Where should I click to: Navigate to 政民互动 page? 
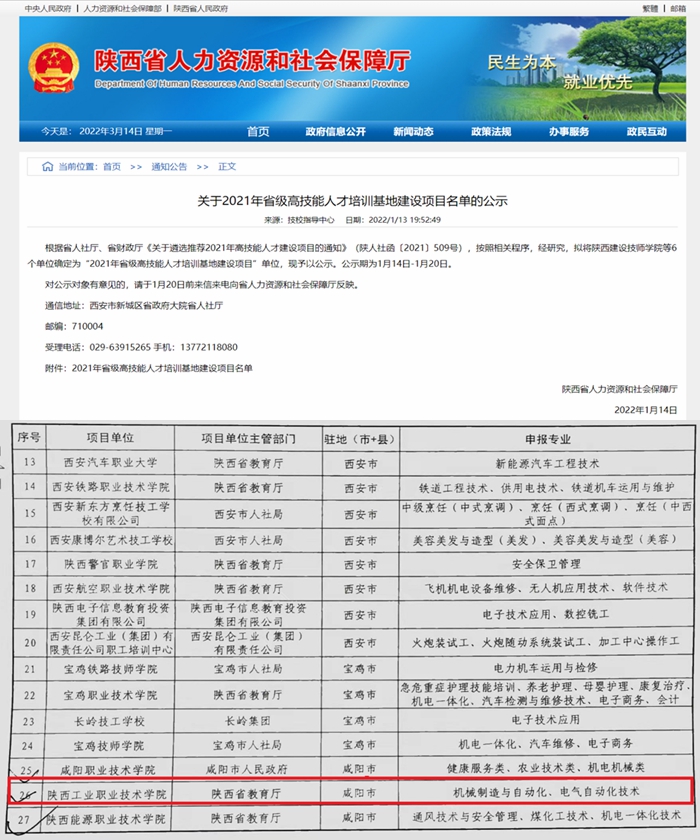coord(646,131)
